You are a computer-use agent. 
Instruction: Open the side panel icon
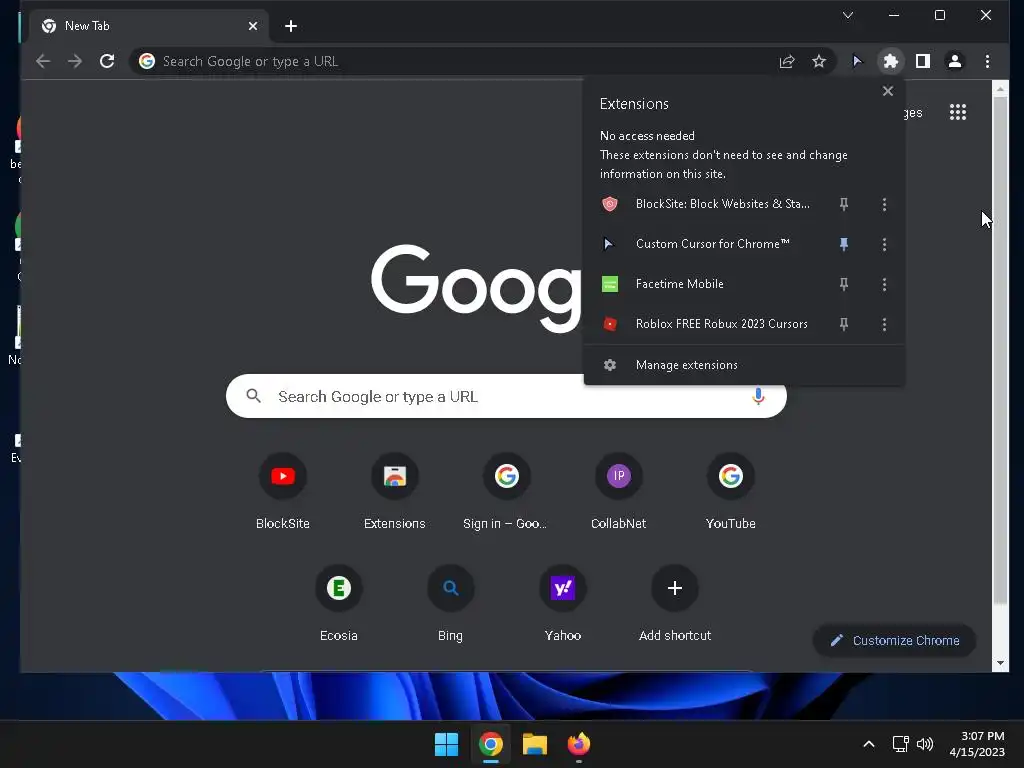pyautogui.click(x=923, y=61)
